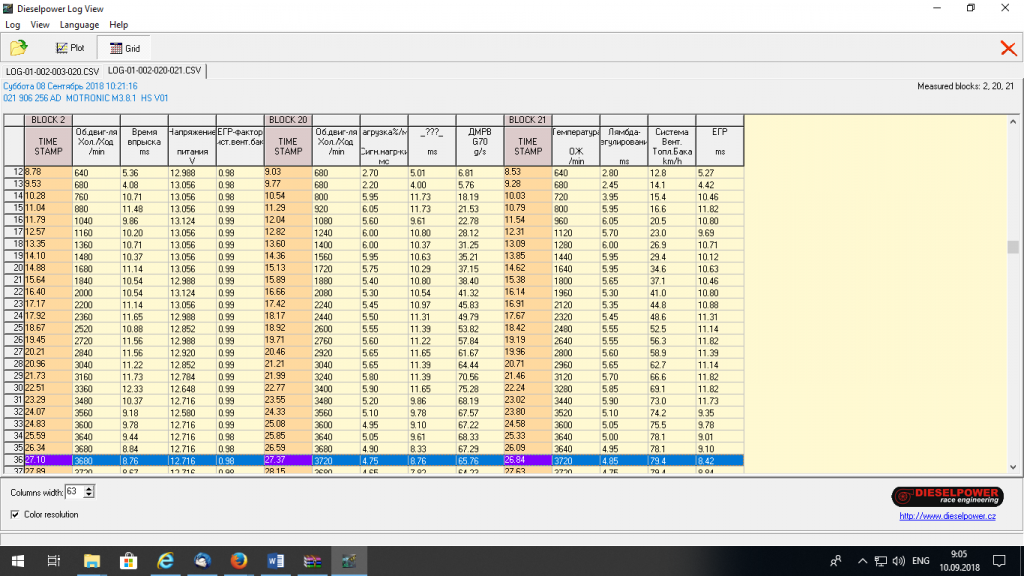The image size is (1024, 576).
Task: Click the Dieselpower race engineering logo
Action: pos(948,497)
